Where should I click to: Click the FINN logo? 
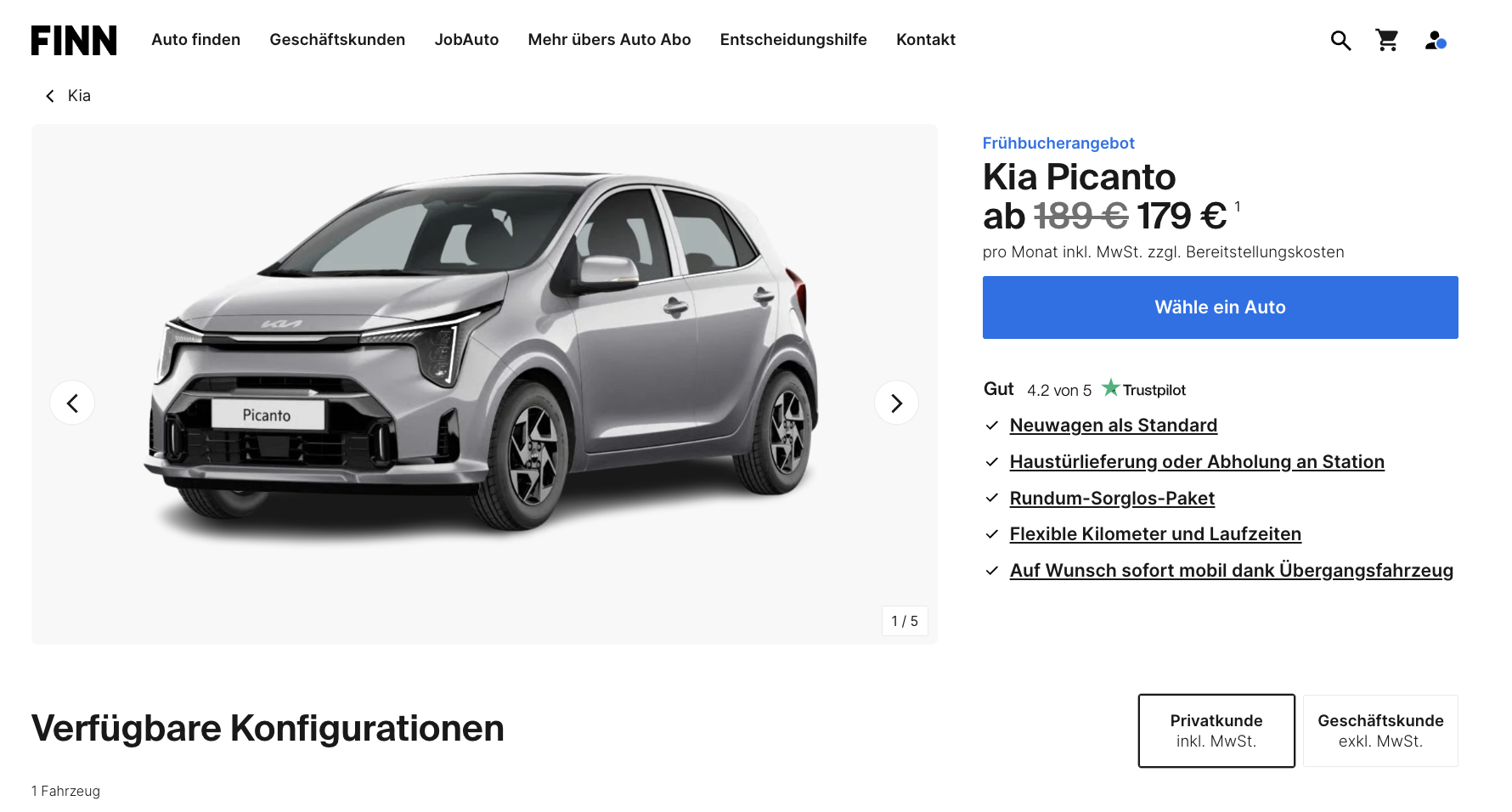(74, 40)
